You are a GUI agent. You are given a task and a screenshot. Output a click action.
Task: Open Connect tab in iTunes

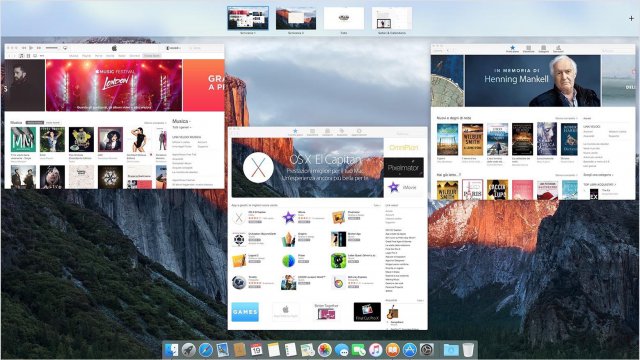coord(134,56)
